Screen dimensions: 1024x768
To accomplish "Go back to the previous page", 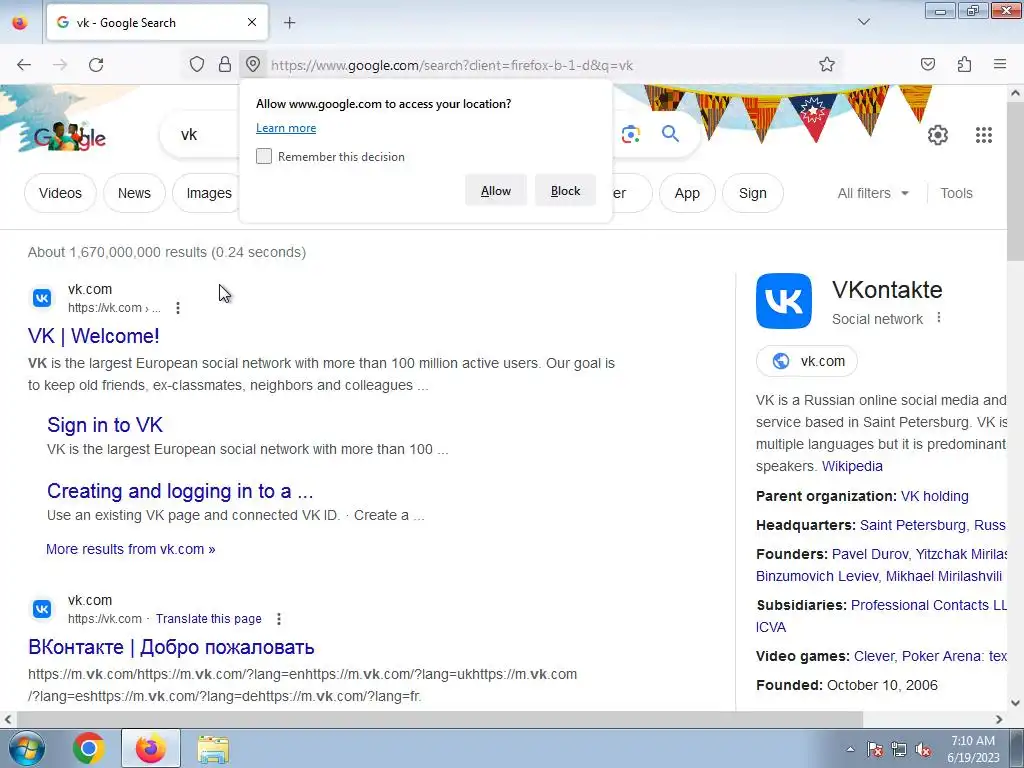I will point(24,65).
